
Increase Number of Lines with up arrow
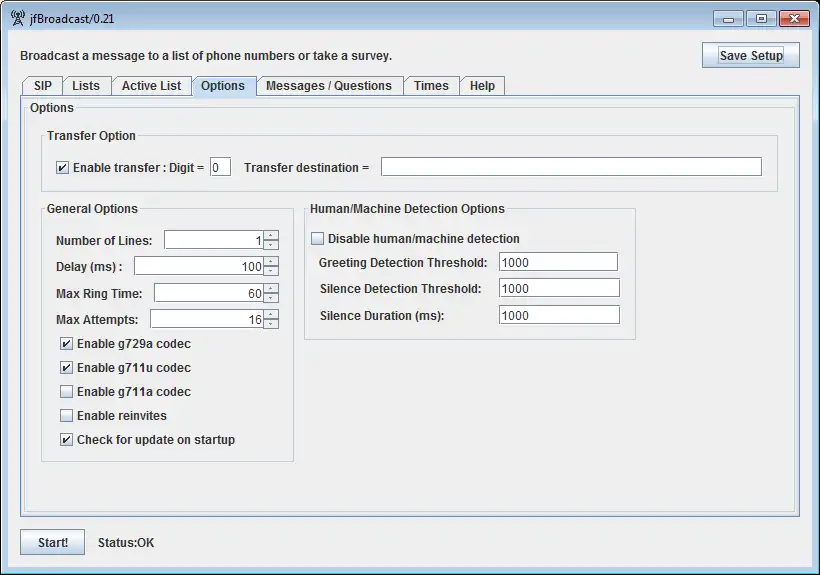click(x=271, y=236)
